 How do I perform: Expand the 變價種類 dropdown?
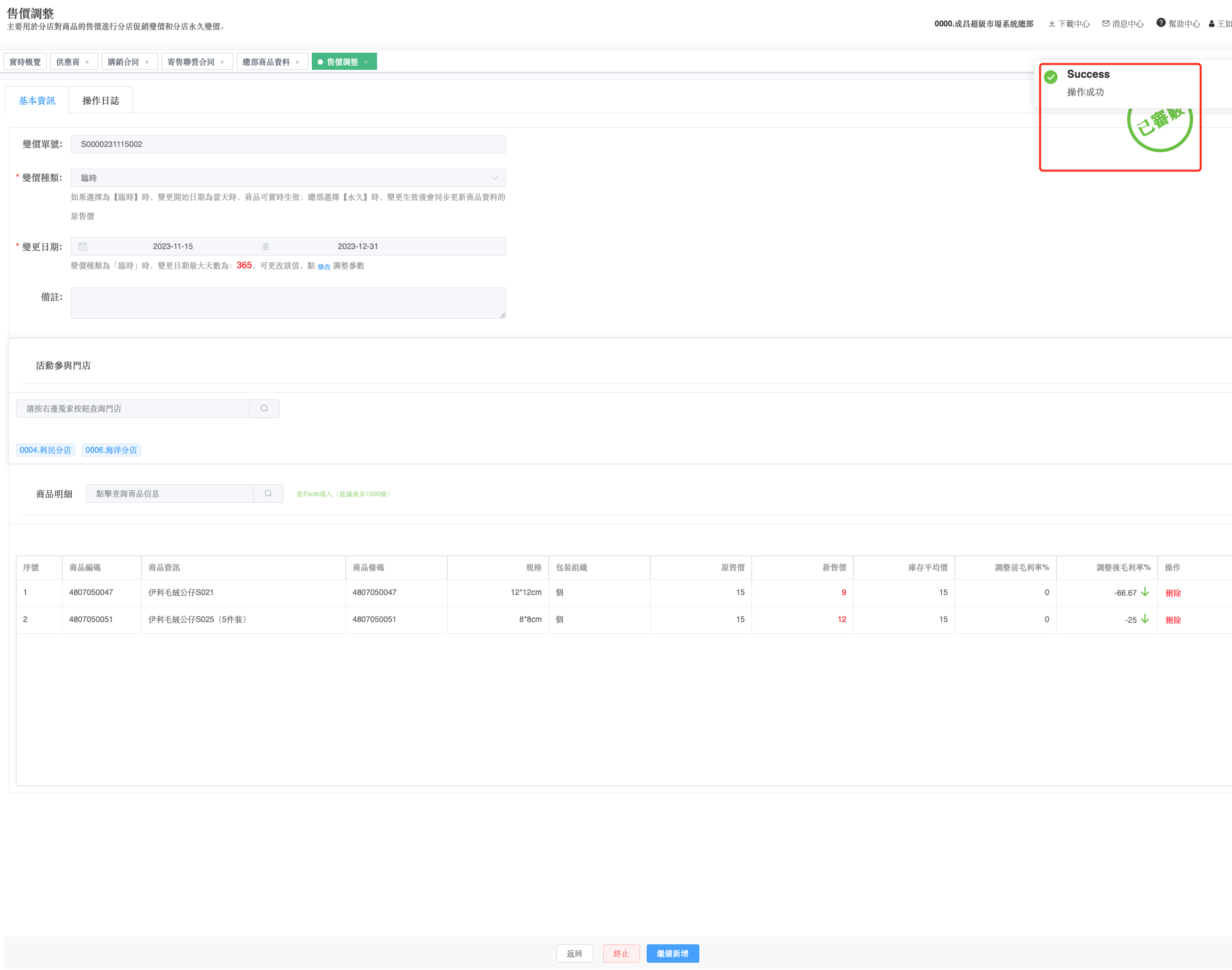click(494, 178)
